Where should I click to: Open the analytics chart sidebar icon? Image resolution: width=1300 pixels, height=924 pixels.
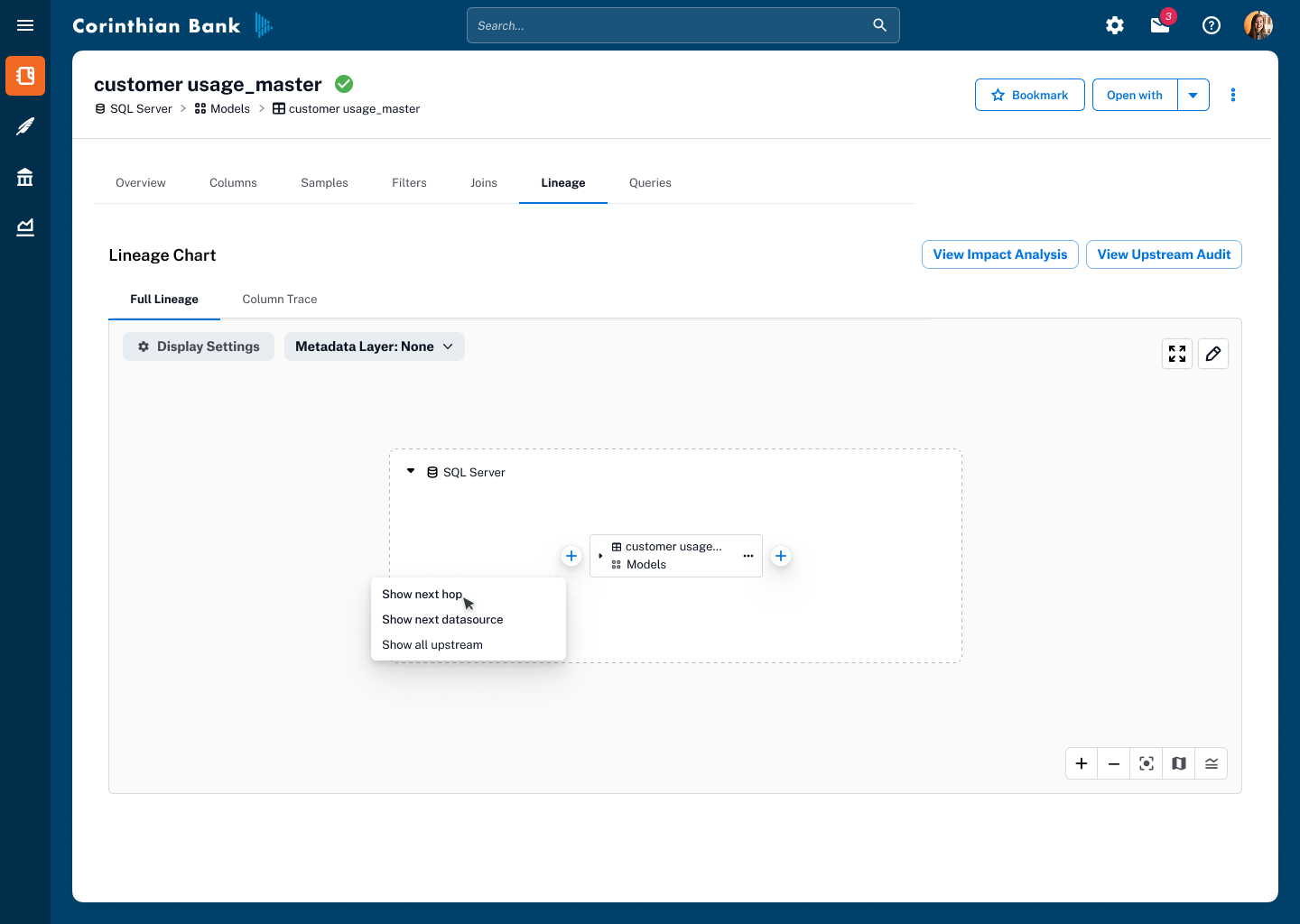click(x=25, y=227)
